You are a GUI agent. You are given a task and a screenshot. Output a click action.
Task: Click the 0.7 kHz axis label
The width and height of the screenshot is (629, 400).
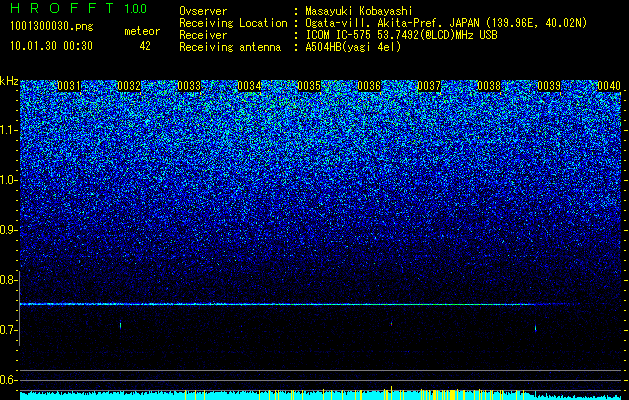tap(9, 330)
